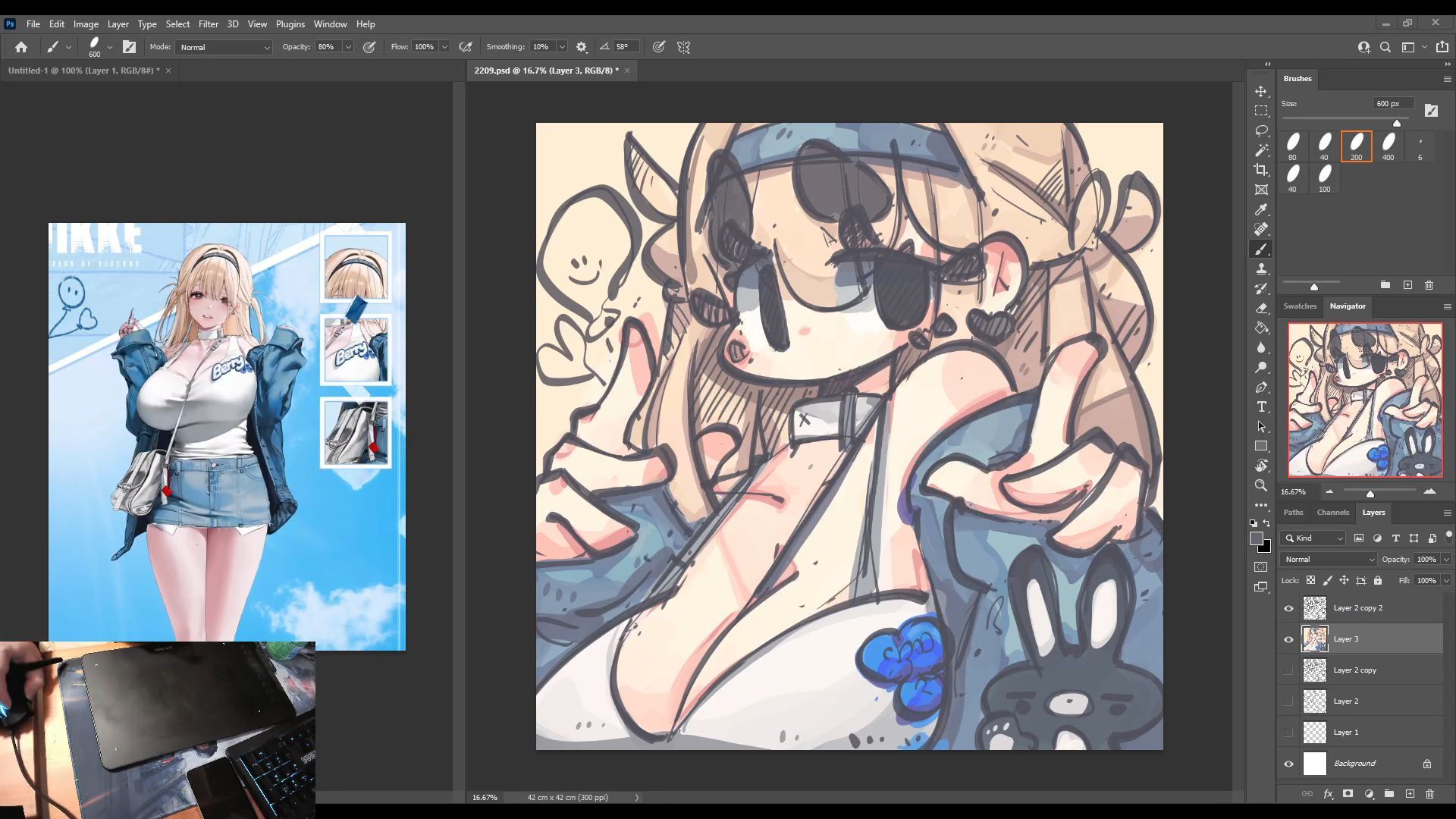Show Layer 2 visibility

click(1288, 701)
